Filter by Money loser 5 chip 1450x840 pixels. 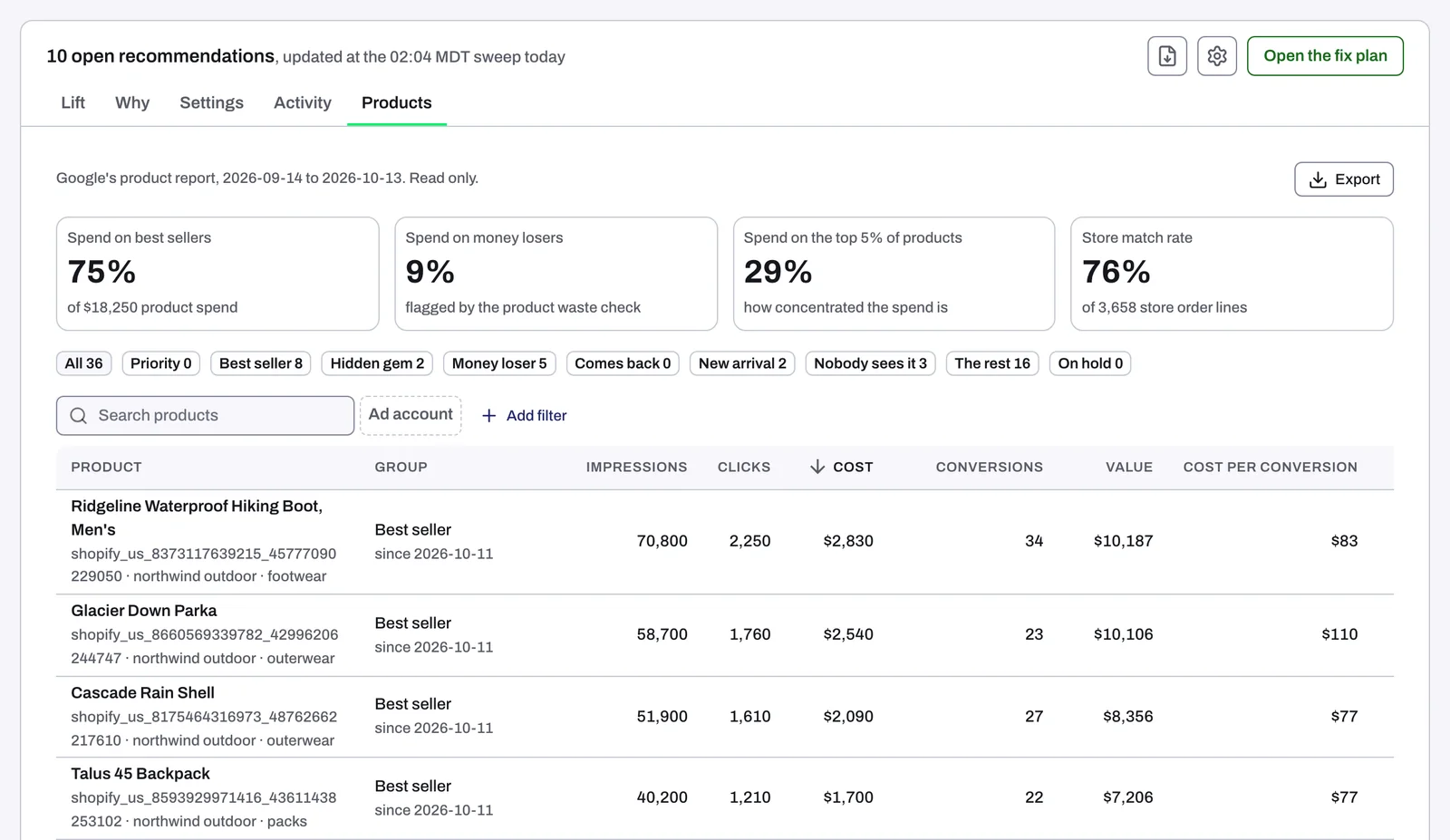point(499,363)
